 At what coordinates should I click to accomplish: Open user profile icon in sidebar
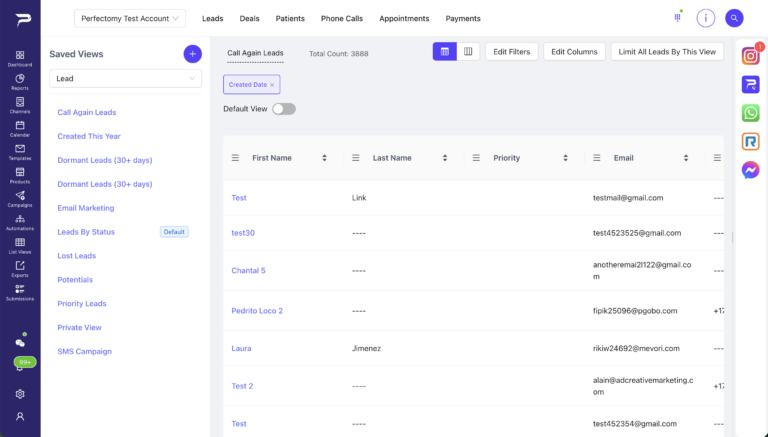tap(20, 416)
